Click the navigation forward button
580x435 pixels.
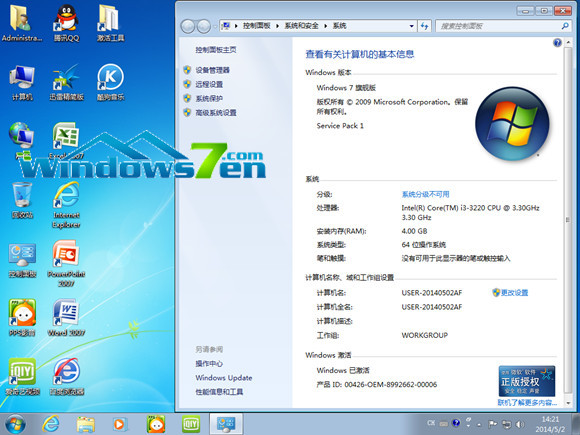click(203, 26)
